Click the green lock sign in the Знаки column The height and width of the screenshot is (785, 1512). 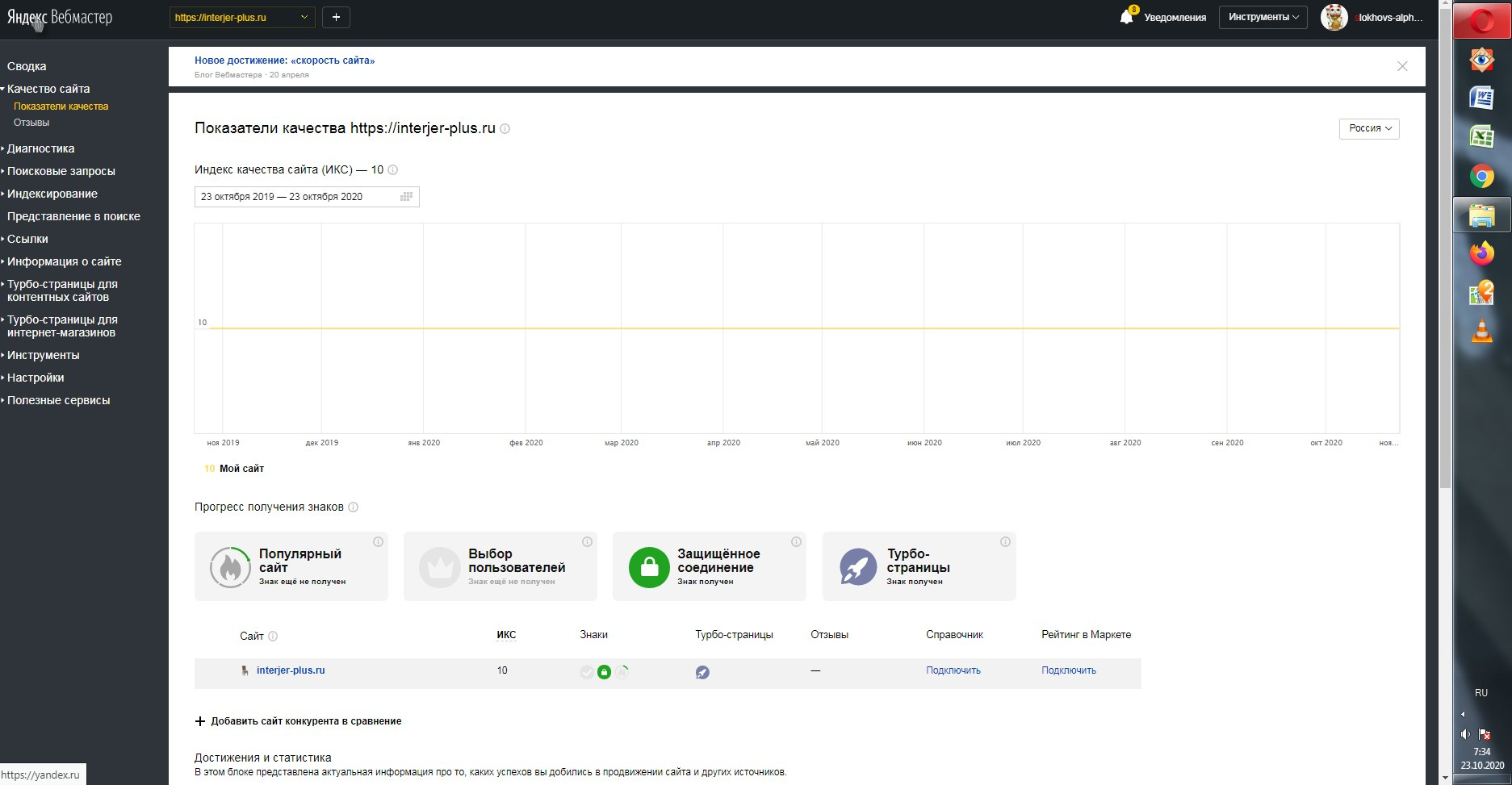[x=604, y=672]
